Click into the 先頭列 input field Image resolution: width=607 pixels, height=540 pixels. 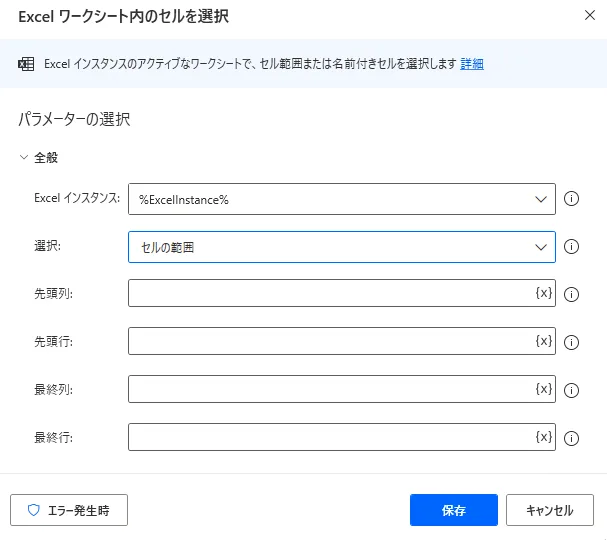pyautogui.click(x=330, y=293)
